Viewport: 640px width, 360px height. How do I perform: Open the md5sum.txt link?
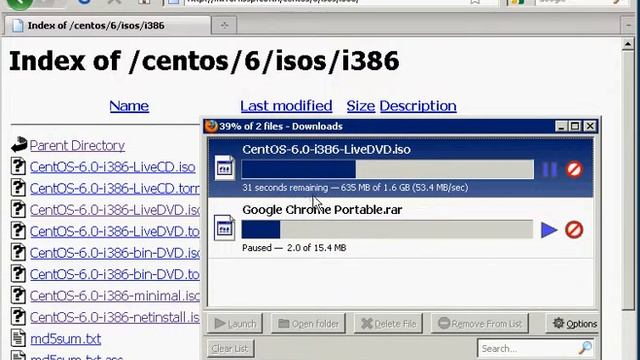(66, 339)
